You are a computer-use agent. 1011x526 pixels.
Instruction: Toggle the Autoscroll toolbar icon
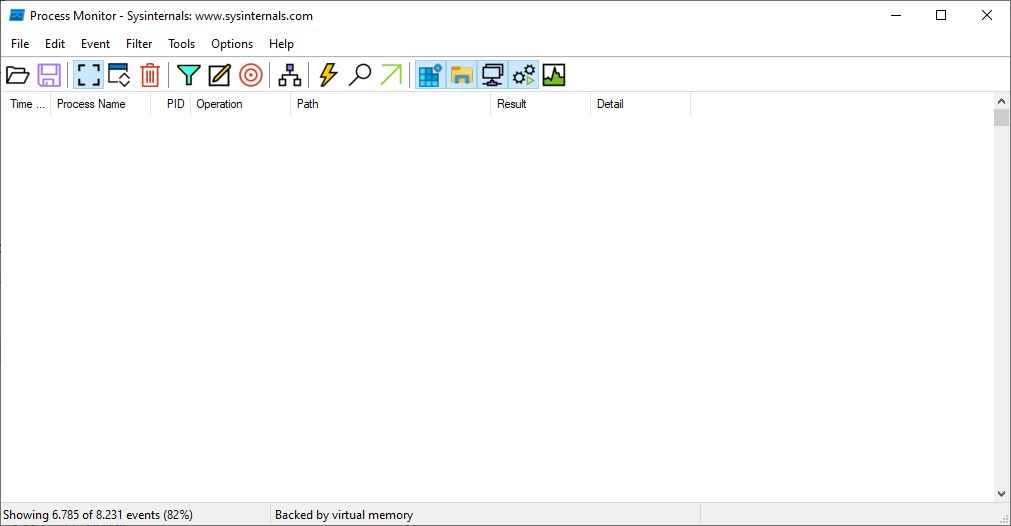119,75
